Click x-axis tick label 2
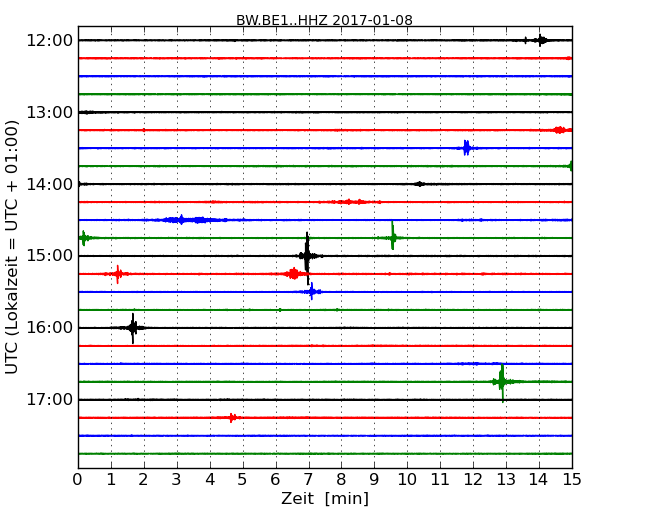 coord(144,480)
